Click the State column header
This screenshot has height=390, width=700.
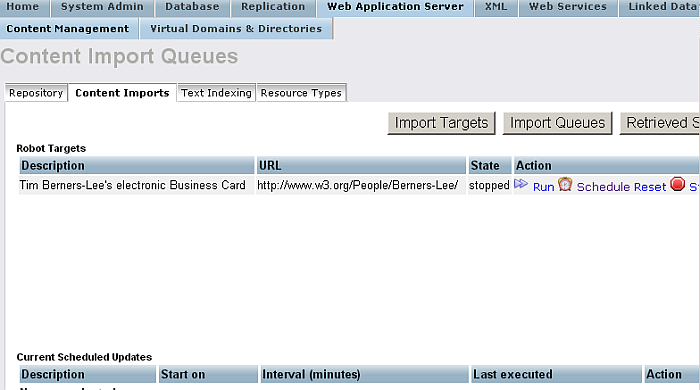pos(490,166)
